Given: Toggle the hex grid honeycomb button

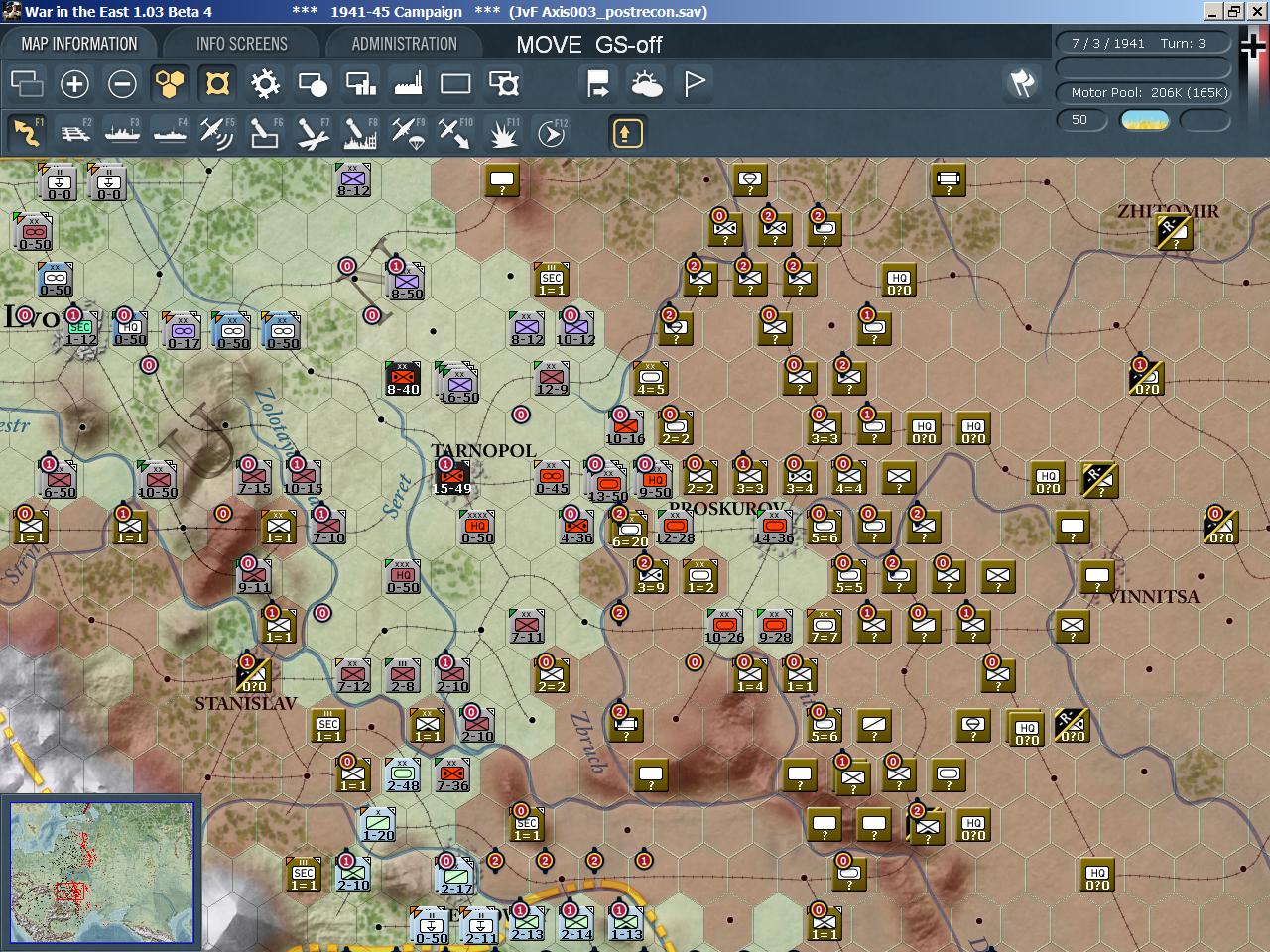Looking at the screenshot, I should pos(170,84).
